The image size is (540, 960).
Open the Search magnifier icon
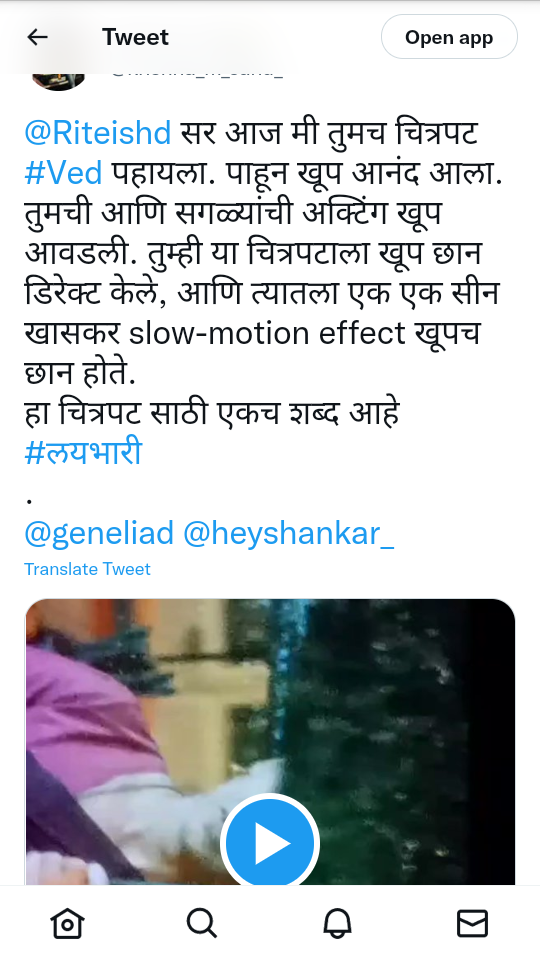[201, 923]
